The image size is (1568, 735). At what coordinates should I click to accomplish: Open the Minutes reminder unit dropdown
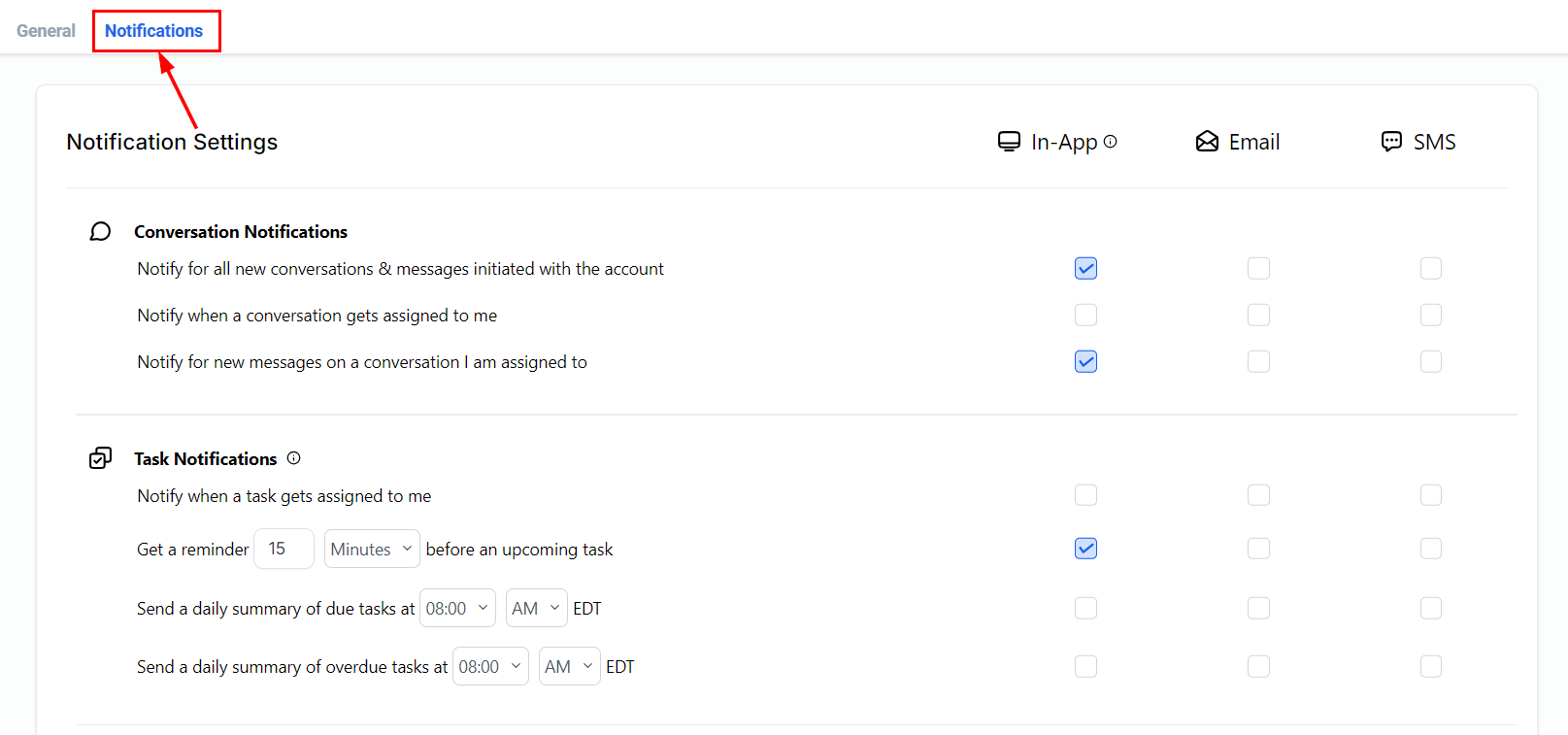pyautogui.click(x=372, y=550)
